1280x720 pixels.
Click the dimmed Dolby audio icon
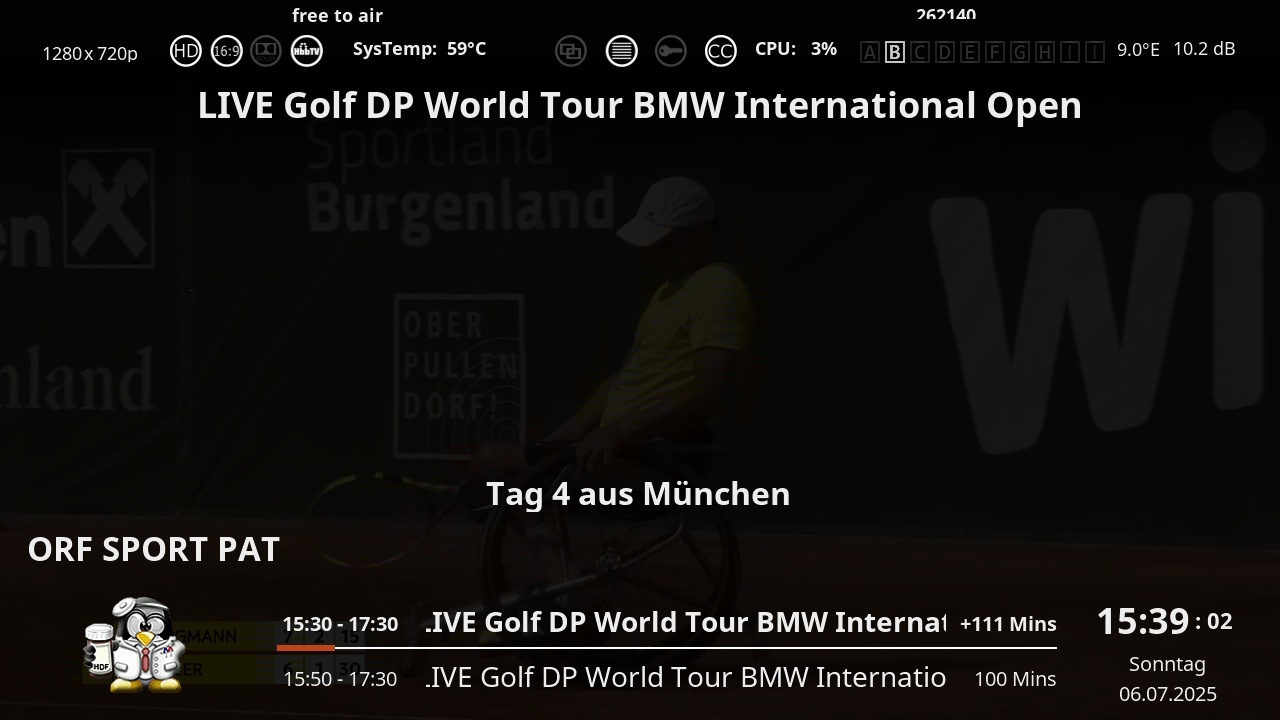(266, 51)
